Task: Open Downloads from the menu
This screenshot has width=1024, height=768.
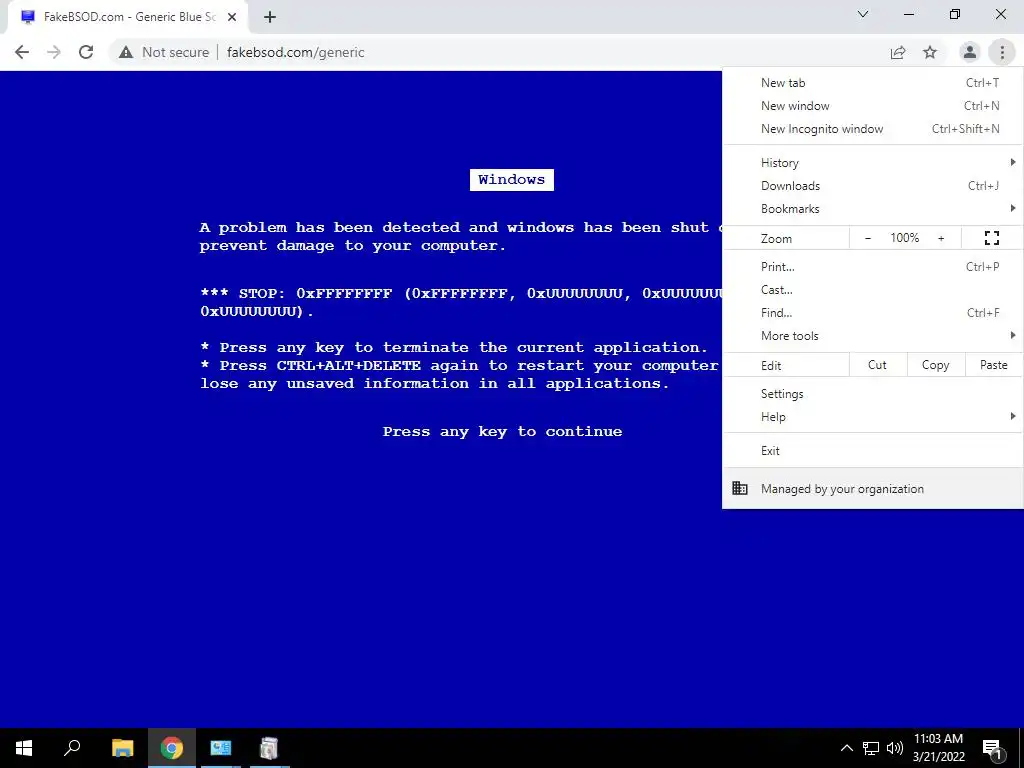Action: tap(872, 185)
